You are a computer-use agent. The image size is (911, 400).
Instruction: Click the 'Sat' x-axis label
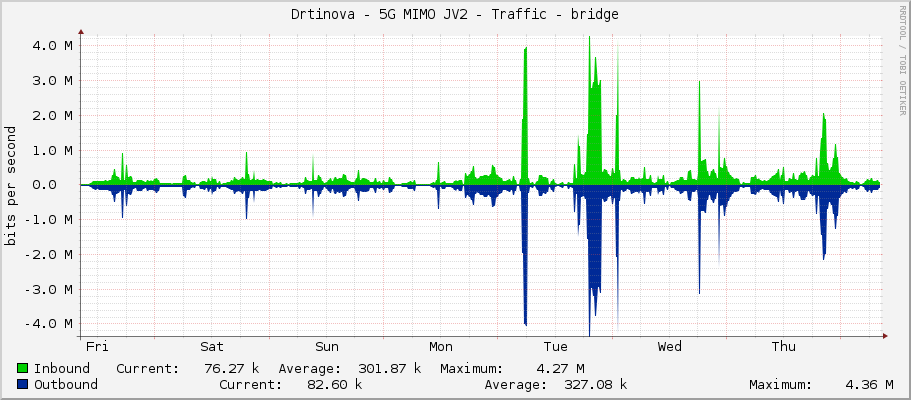coord(212,347)
